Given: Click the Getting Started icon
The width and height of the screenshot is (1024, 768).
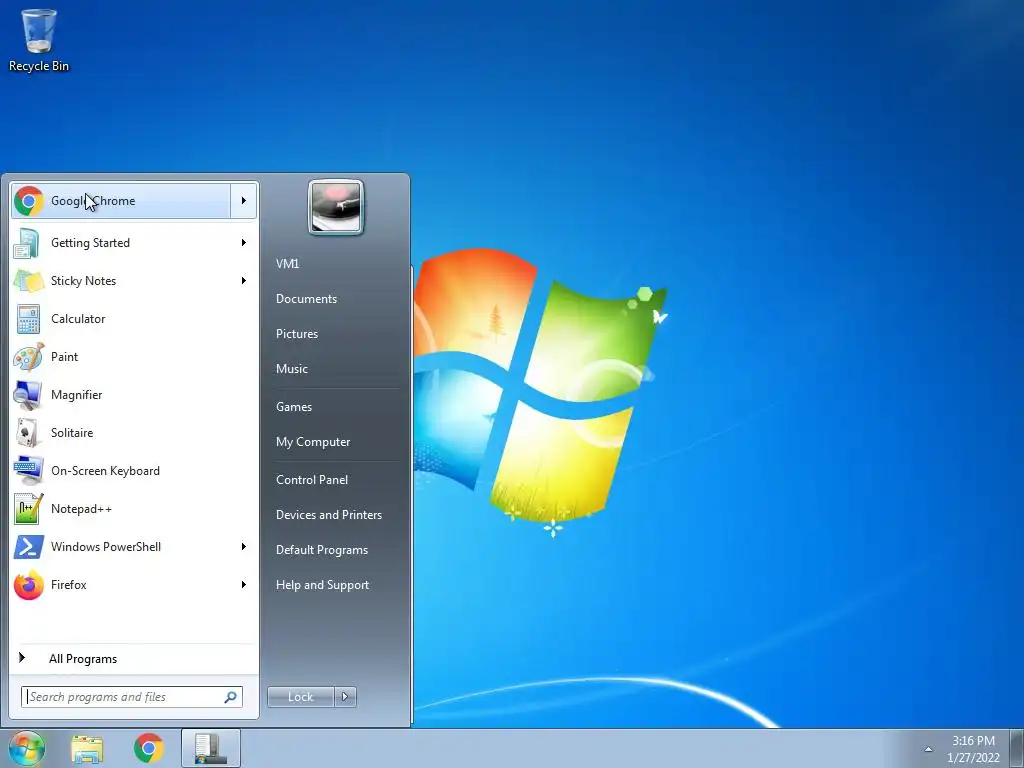Looking at the screenshot, I should tap(27, 243).
